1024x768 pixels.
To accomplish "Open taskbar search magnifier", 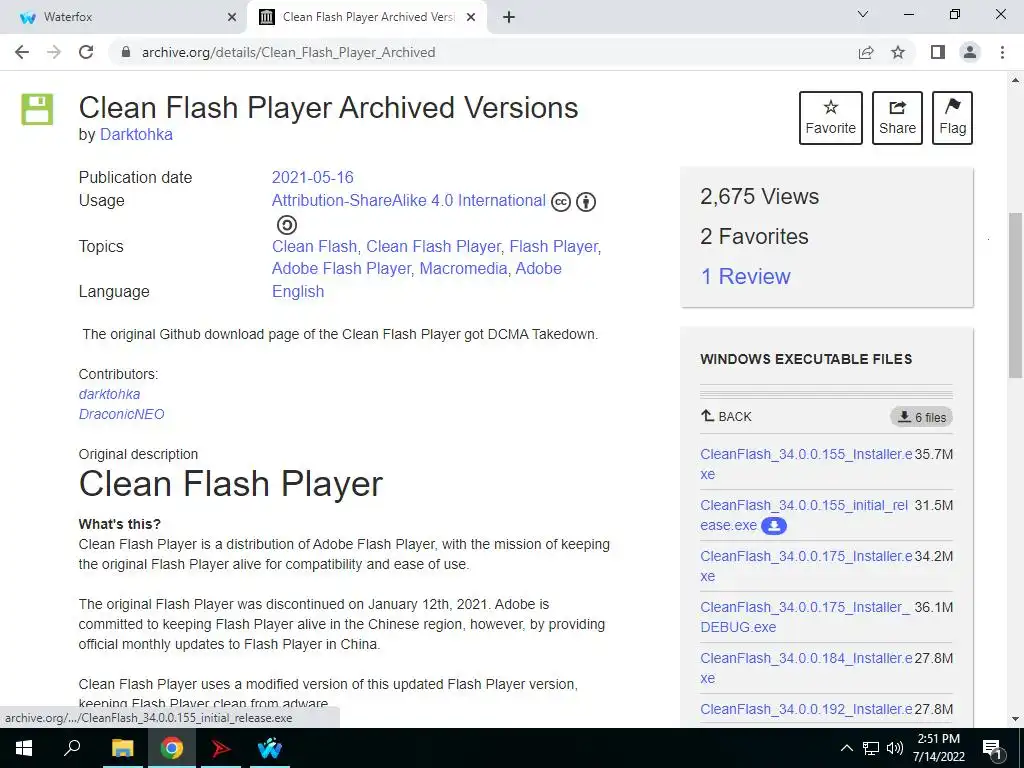I will 72,748.
